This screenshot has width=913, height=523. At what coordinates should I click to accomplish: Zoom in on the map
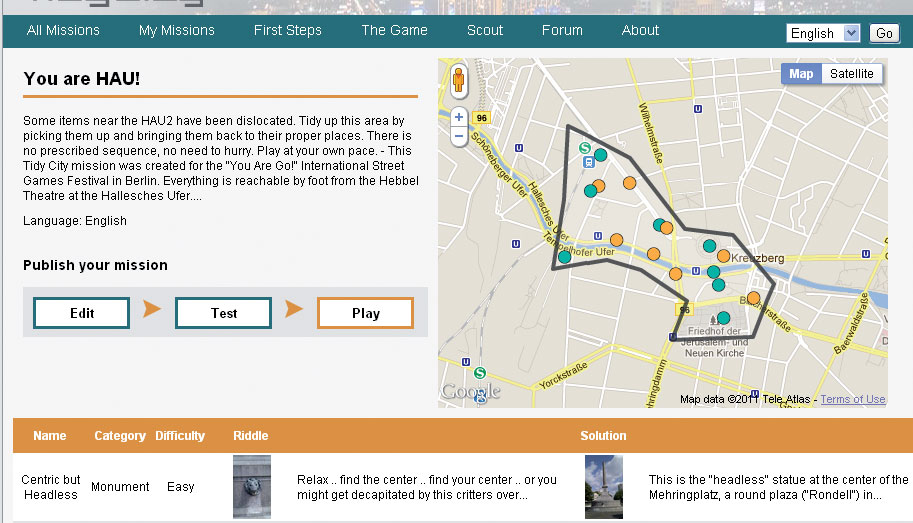pyautogui.click(x=459, y=117)
